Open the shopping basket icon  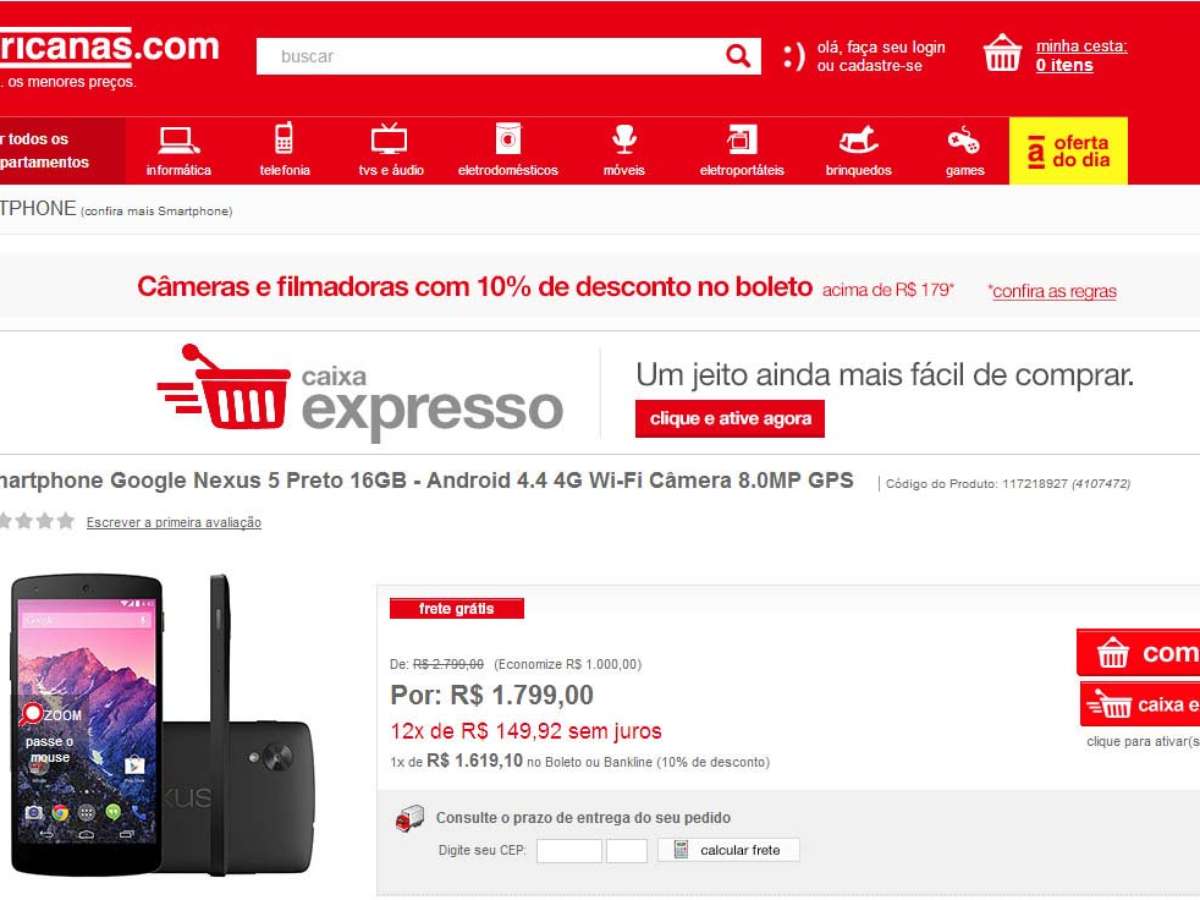tap(1003, 53)
